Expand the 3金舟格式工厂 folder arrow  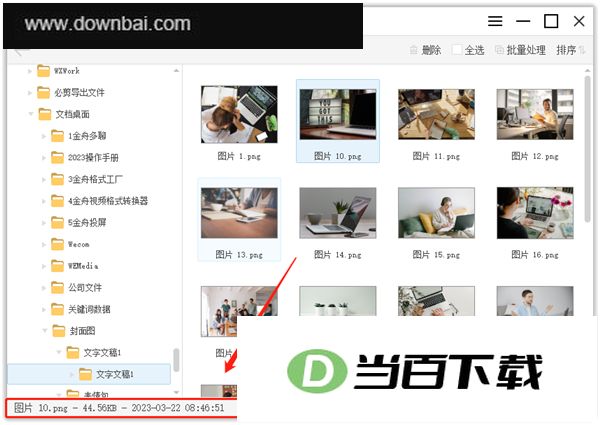point(44,179)
